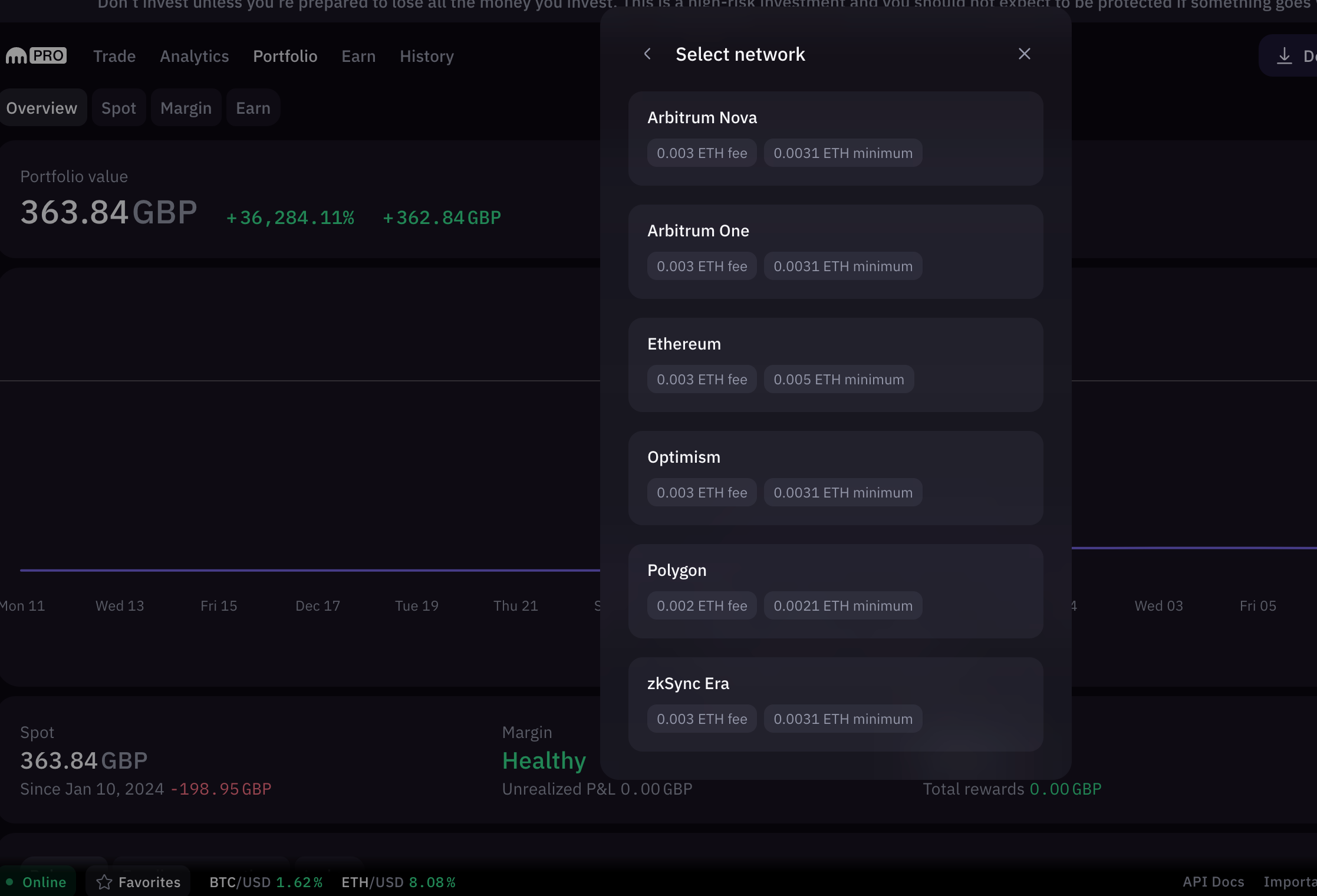Click the download arrow icon at top right
Screen dimensions: 1317x896
[1284, 57]
